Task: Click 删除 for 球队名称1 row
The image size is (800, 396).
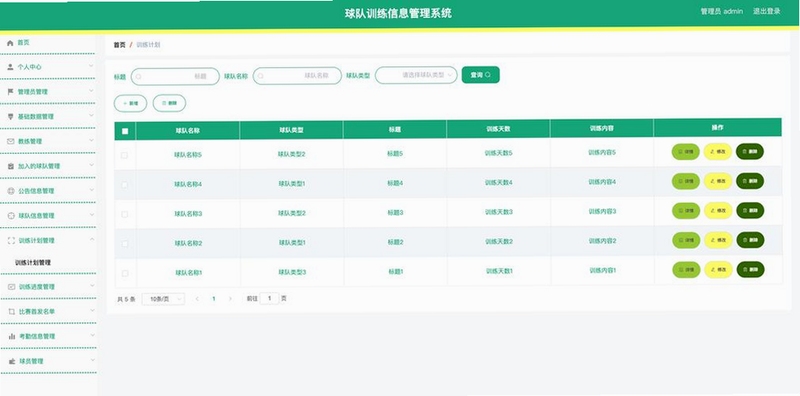Action: 751,270
